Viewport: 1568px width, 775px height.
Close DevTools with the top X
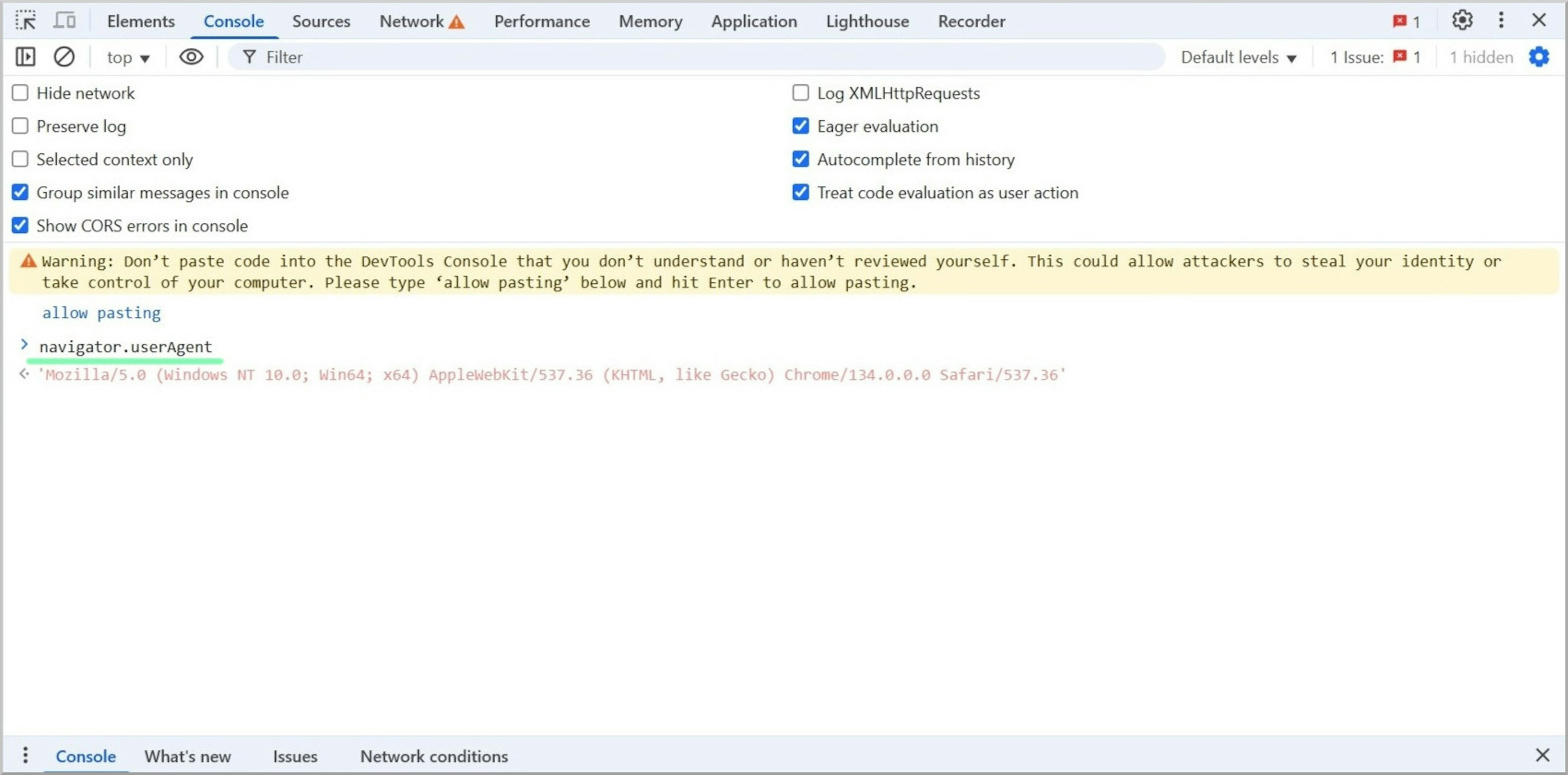coord(1539,21)
